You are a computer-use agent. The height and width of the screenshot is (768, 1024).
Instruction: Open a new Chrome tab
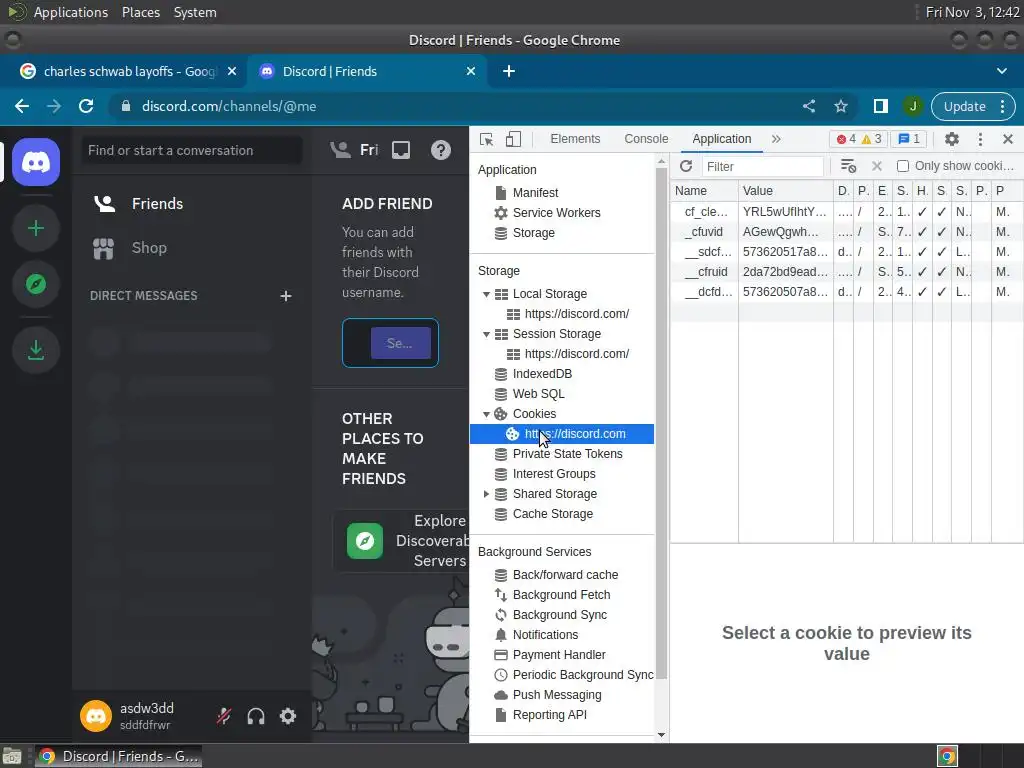click(509, 71)
